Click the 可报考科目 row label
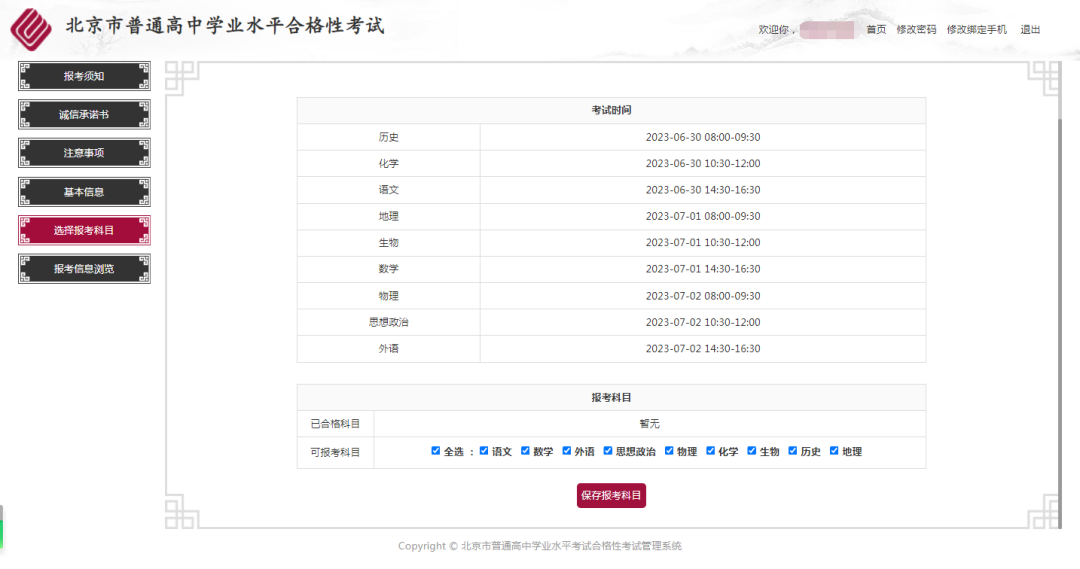This screenshot has width=1080, height=569. point(335,453)
